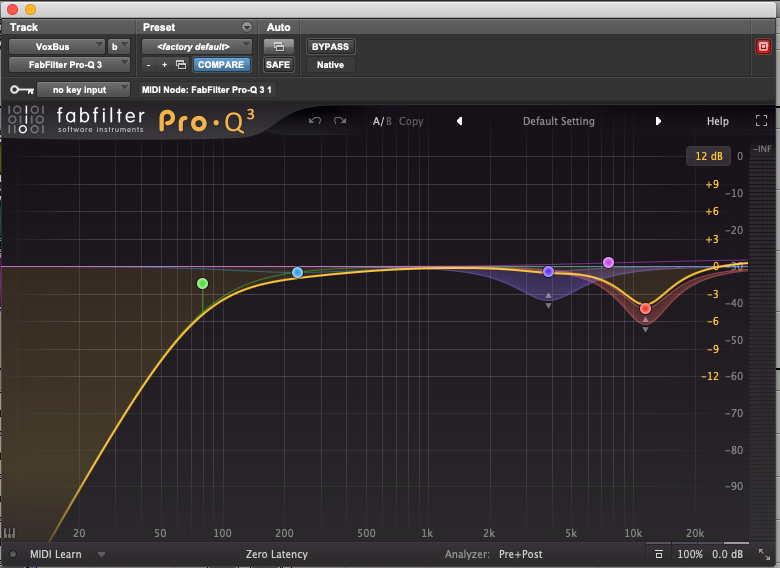Image resolution: width=780 pixels, height=568 pixels.
Task: Select the blue EQ band node near 200 Hz
Action: [x=297, y=273]
